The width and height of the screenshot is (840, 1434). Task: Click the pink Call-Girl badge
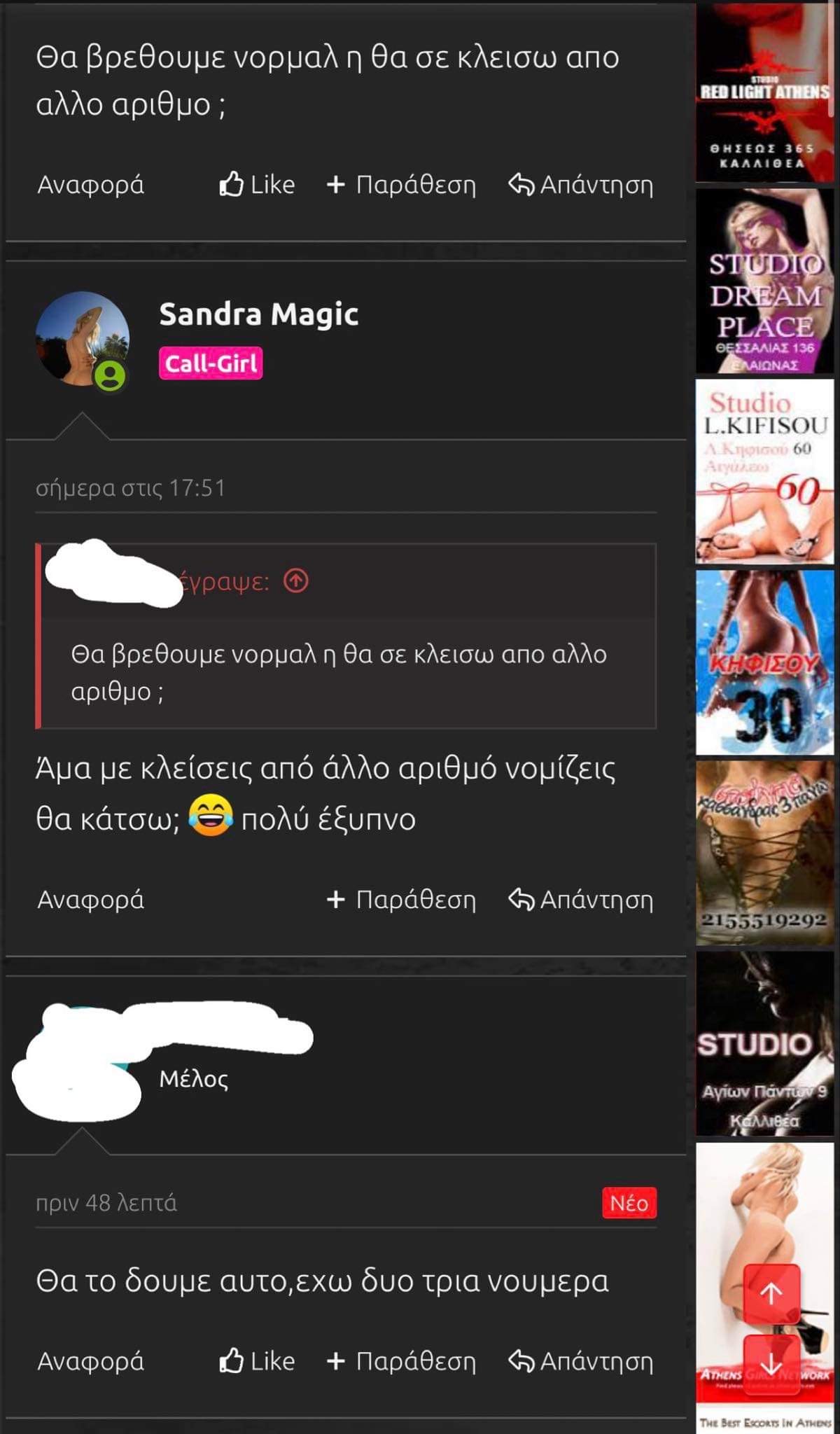(211, 363)
